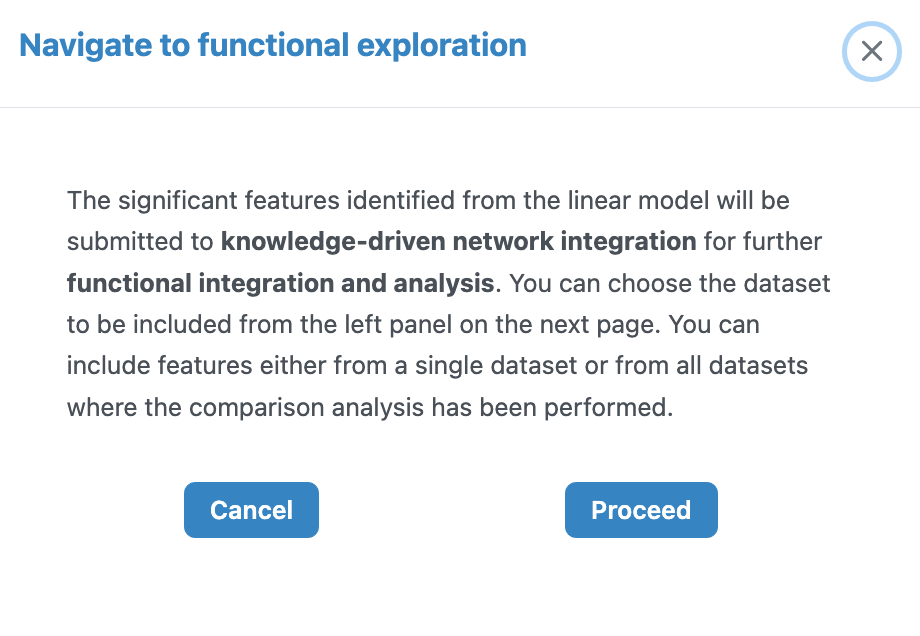Close the dialog with the X icon
920x636 pixels.
[871, 51]
